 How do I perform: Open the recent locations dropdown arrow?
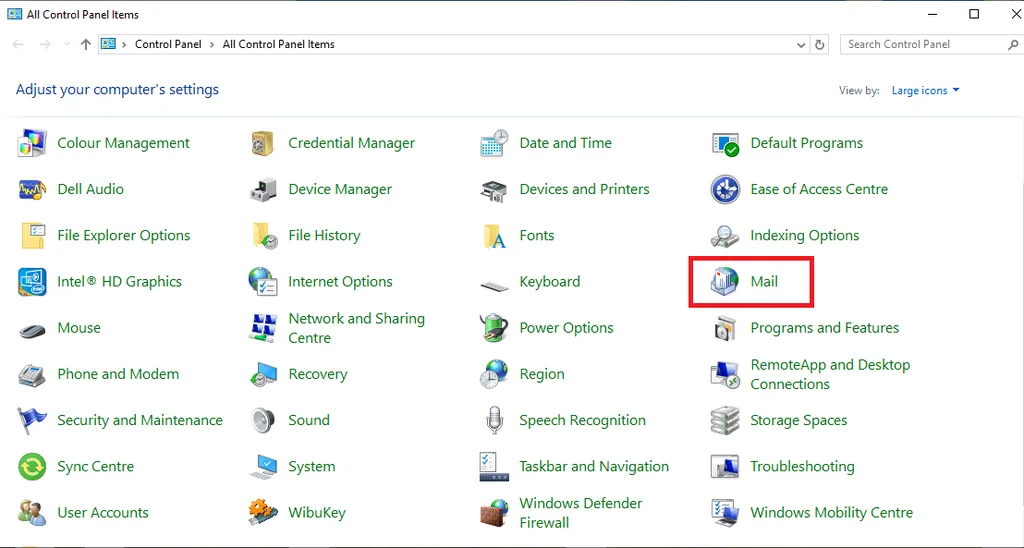coord(67,44)
